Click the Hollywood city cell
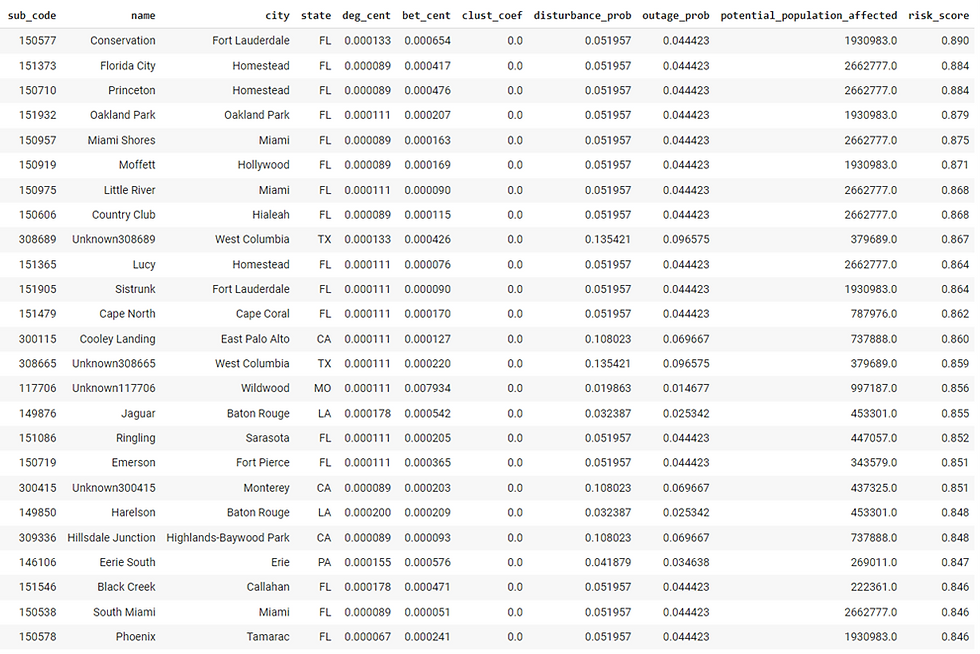This screenshot has height=654, width=980. (x=264, y=165)
